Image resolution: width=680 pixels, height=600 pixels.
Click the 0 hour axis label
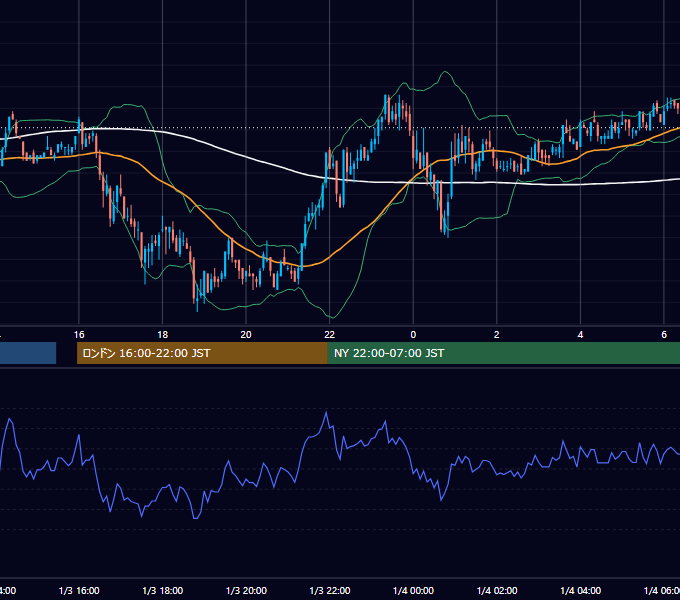[413, 334]
